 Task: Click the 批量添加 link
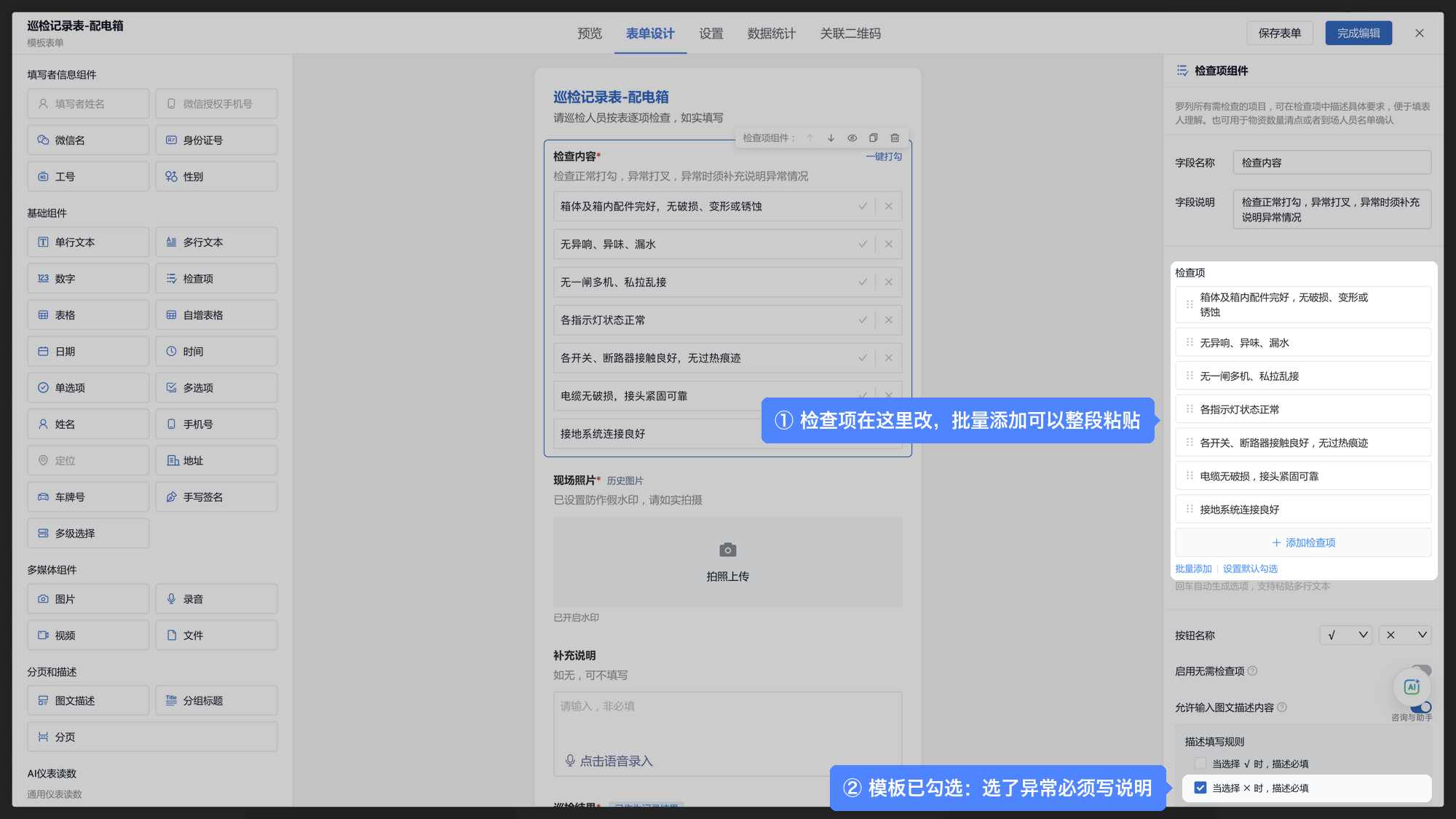(x=1193, y=569)
